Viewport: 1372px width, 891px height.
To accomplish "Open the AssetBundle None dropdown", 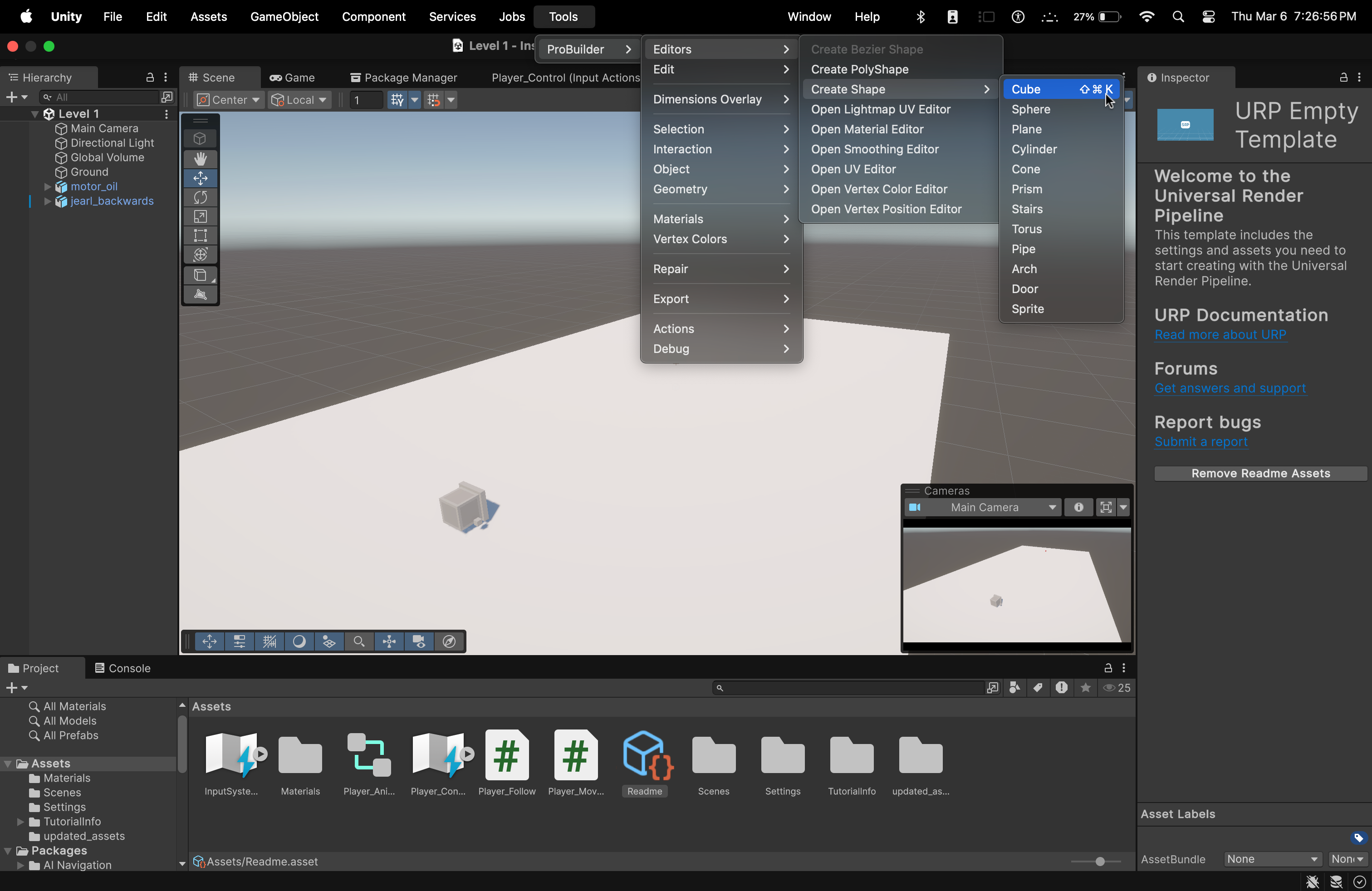I will pyautogui.click(x=1272, y=859).
